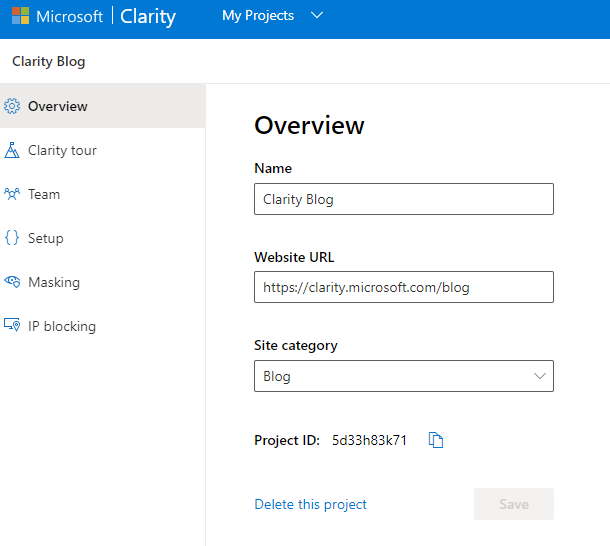Viewport: 610px width, 546px height.
Task: Click the Clarity brand title
Action: click(x=148, y=16)
